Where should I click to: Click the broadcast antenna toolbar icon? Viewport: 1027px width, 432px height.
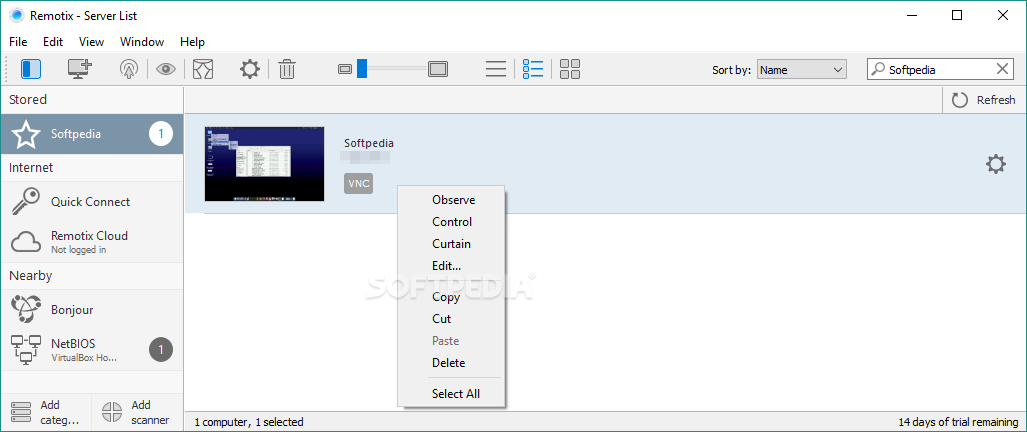[x=129, y=69]
